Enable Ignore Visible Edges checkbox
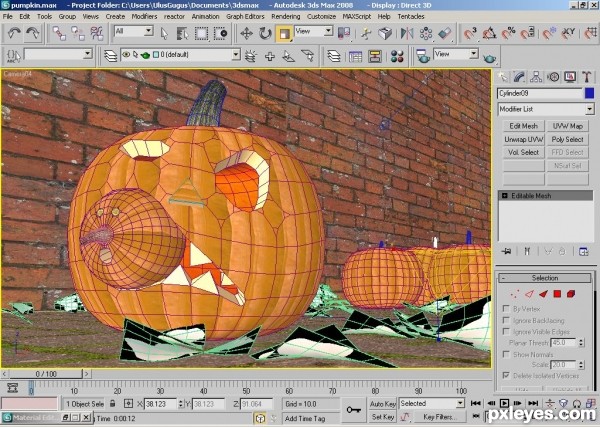 pyautogui.click(x=506, y=331)
